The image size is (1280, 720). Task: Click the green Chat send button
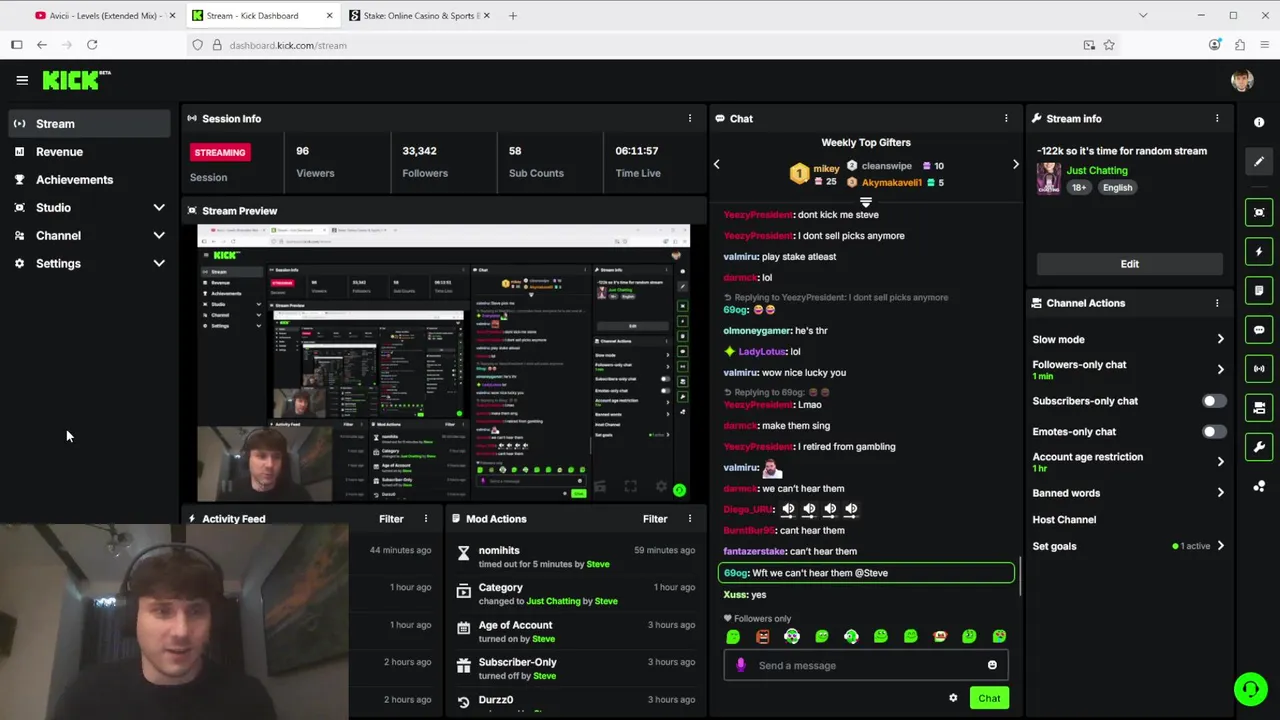(x=989, y=698)
